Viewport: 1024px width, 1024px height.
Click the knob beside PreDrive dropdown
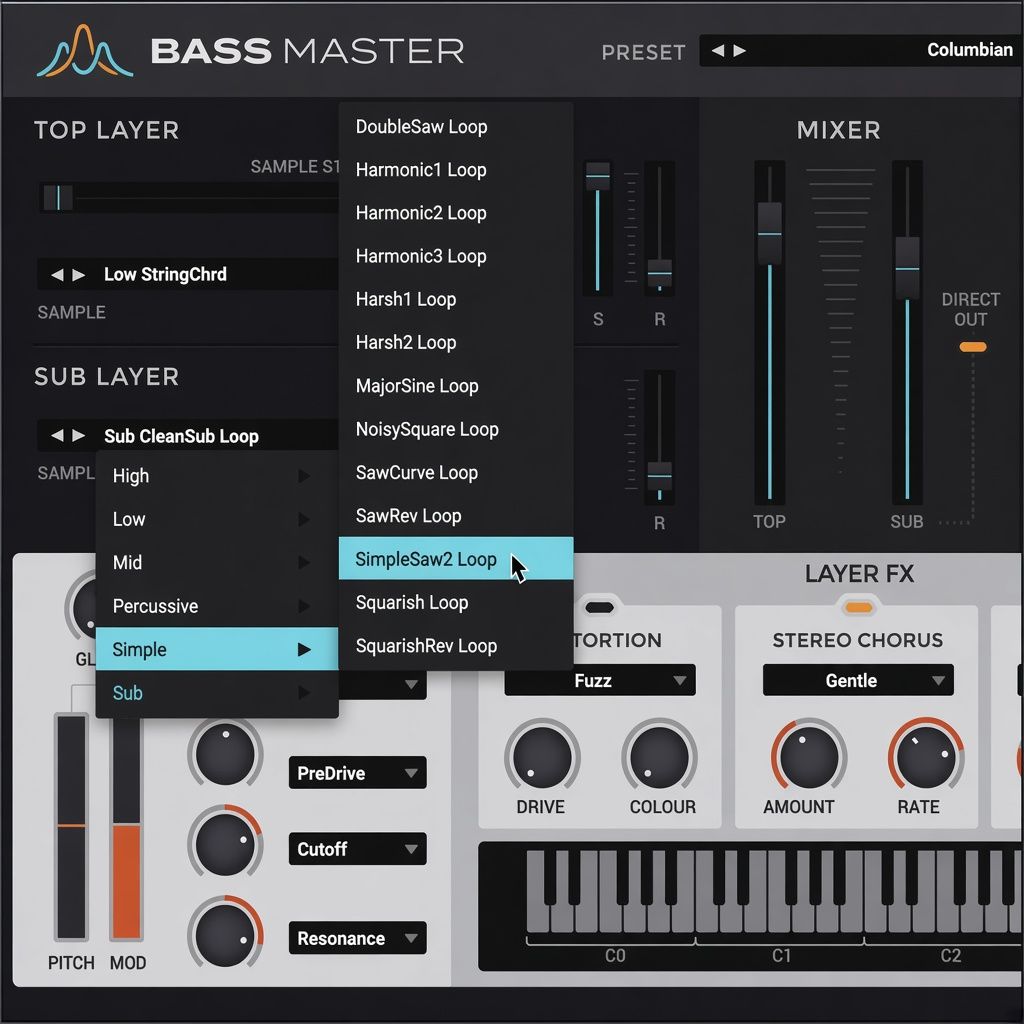225,754
